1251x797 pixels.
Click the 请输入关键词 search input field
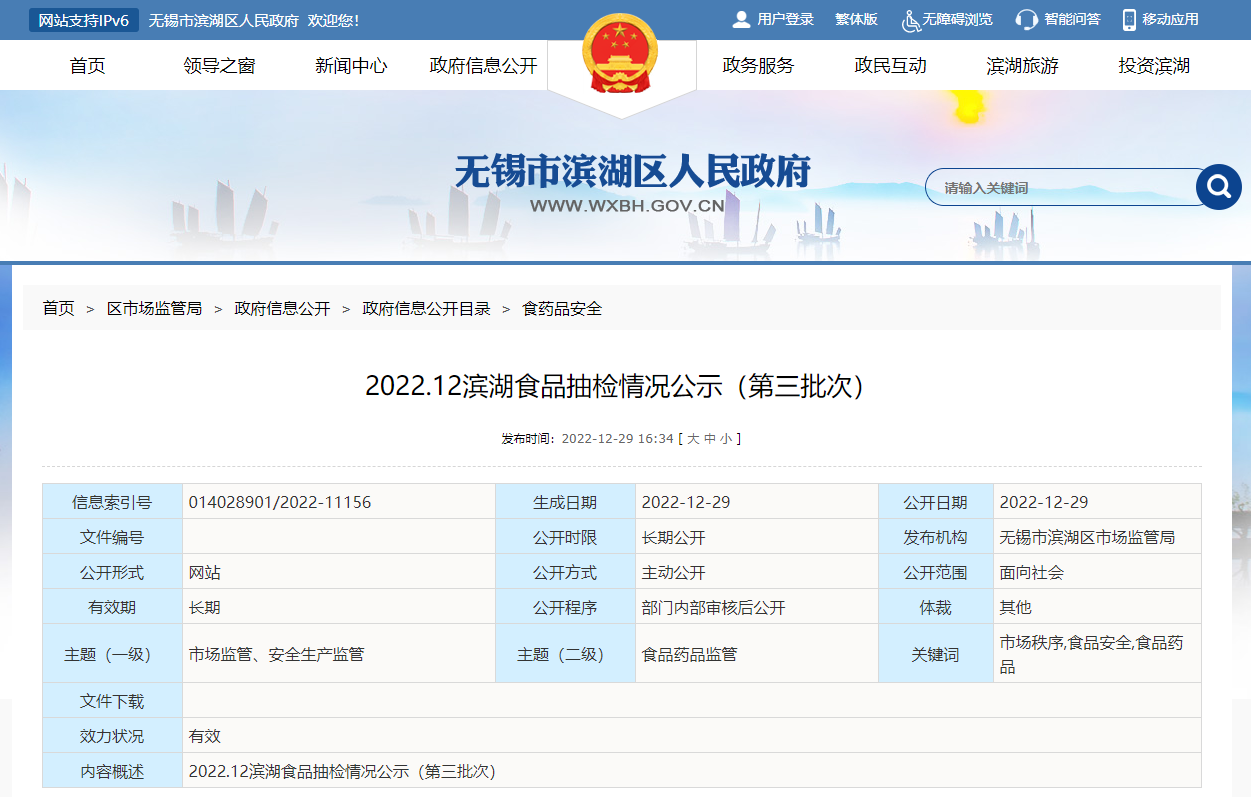[x=1050, y=186]
